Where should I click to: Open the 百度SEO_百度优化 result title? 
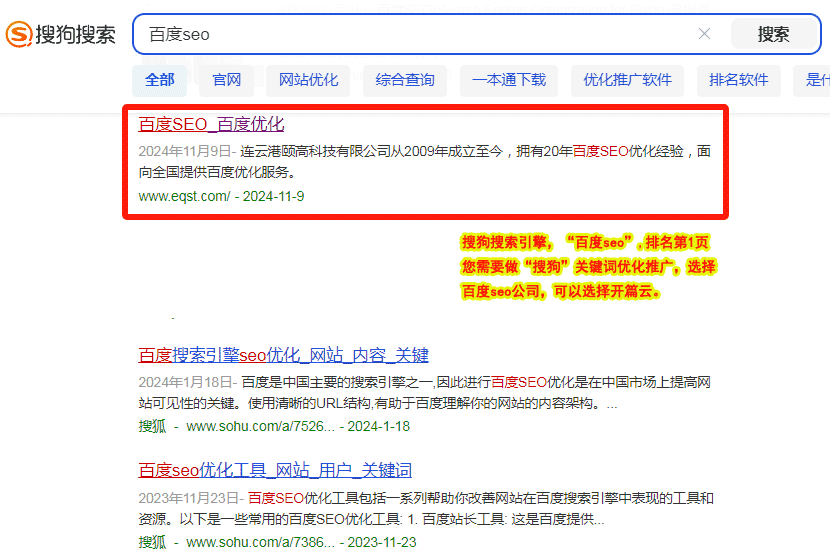pyautogui.click(x=211, y=124)
